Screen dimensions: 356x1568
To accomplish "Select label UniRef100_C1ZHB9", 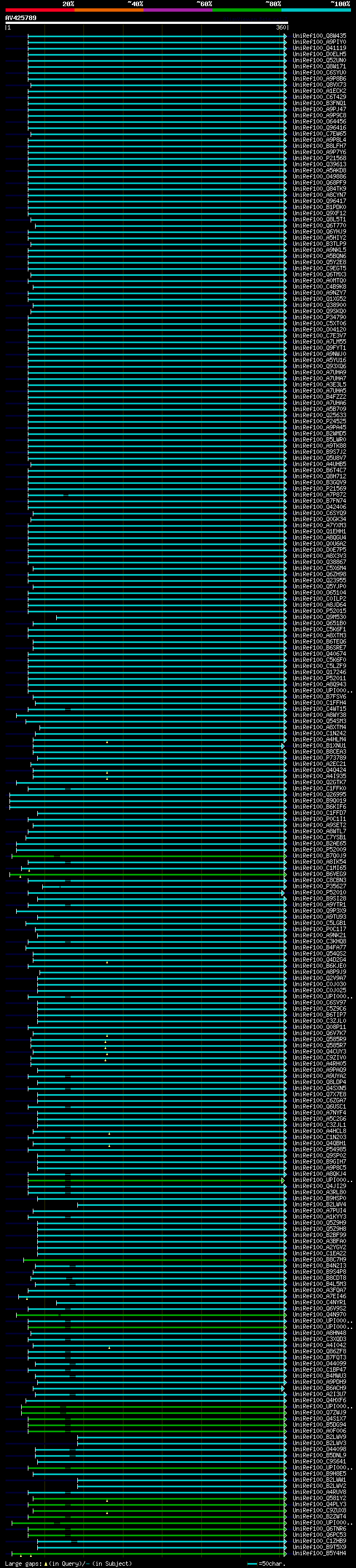I will tap(319, 1541).
